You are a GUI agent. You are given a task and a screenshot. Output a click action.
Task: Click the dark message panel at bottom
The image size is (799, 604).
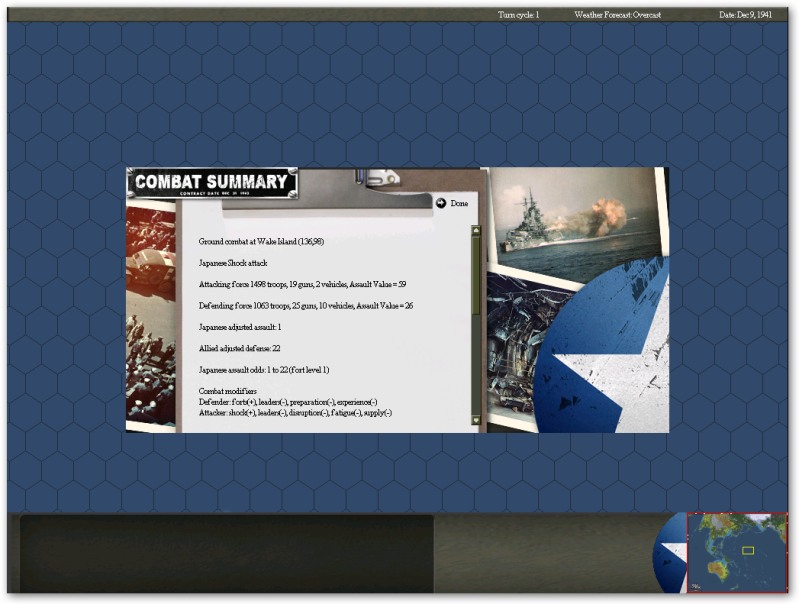click(227, 554)
